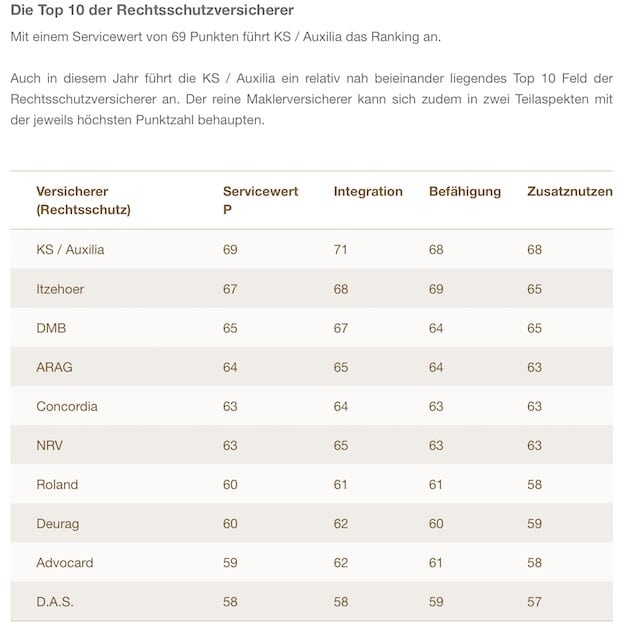Viewport: 621px width, 628px height.
Task: Click KS / Auxilia's Integration score of 71
Action: point(340,249)
